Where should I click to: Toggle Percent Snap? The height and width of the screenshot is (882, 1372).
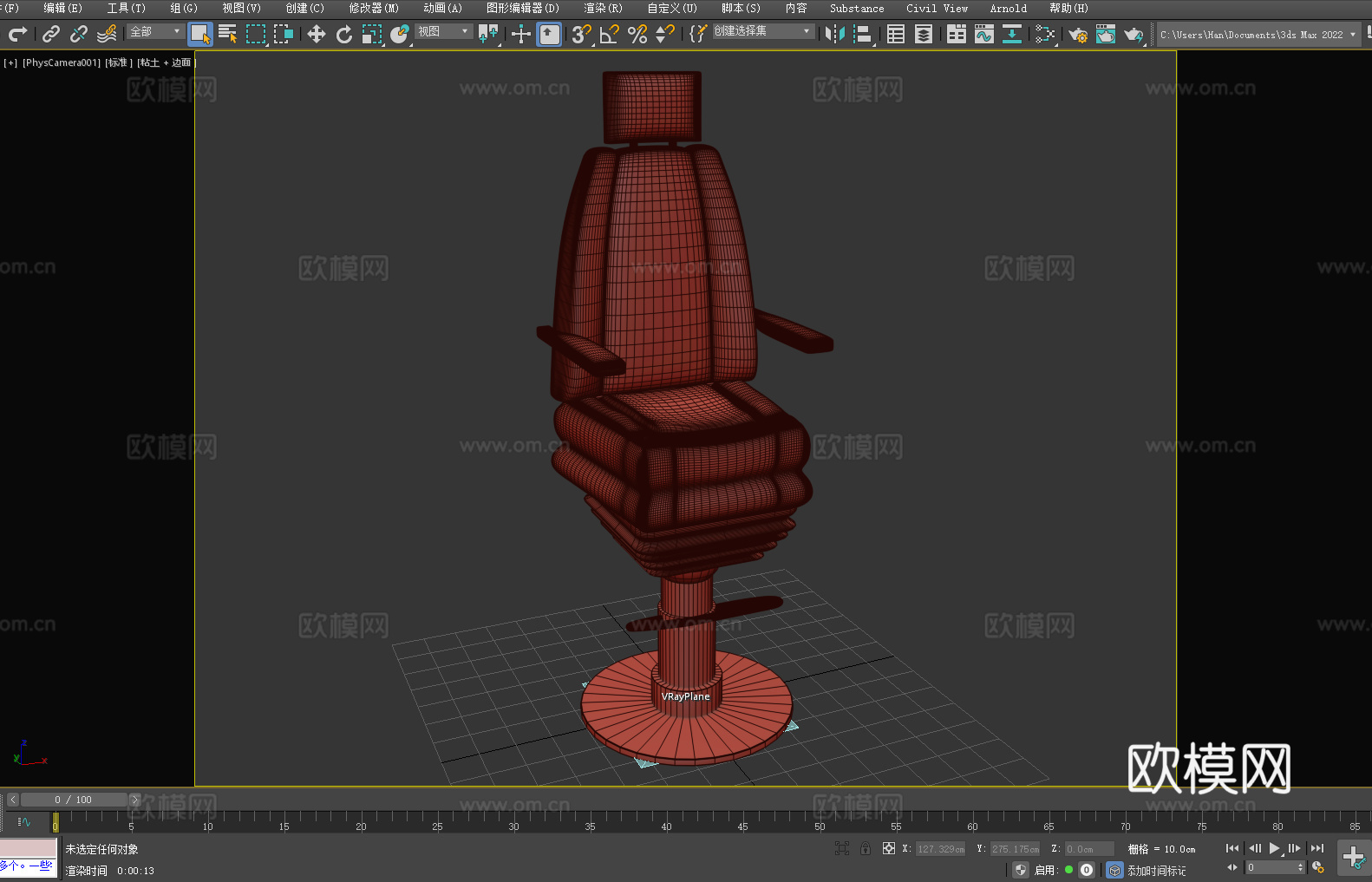(x=637, y=34)
